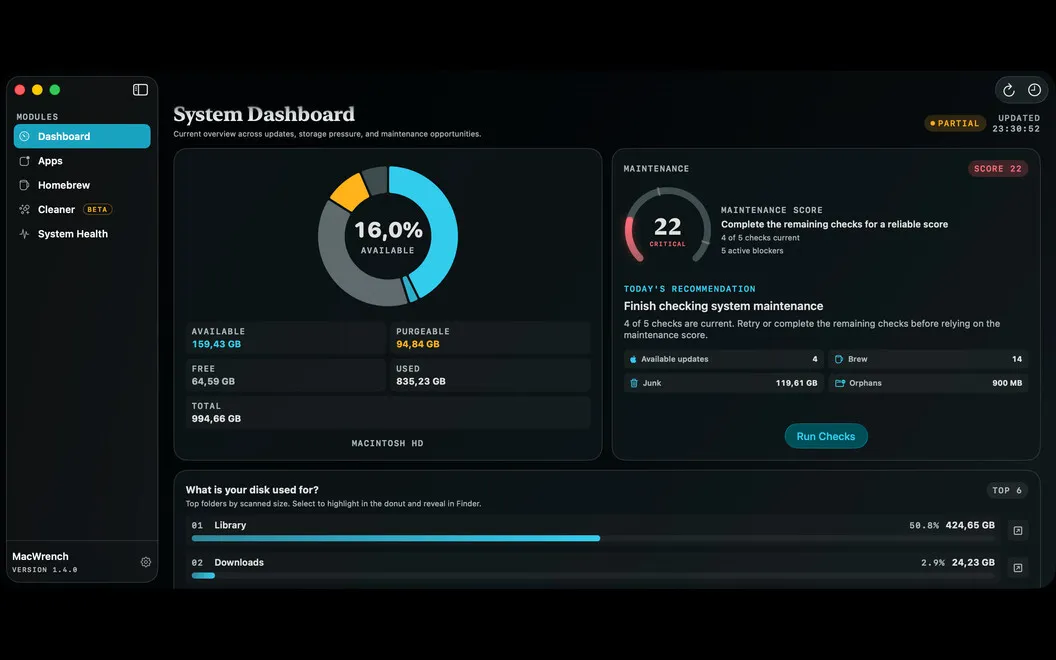Open the history clock icon
Screen dimensions: 1056x660
[1034, 90]
